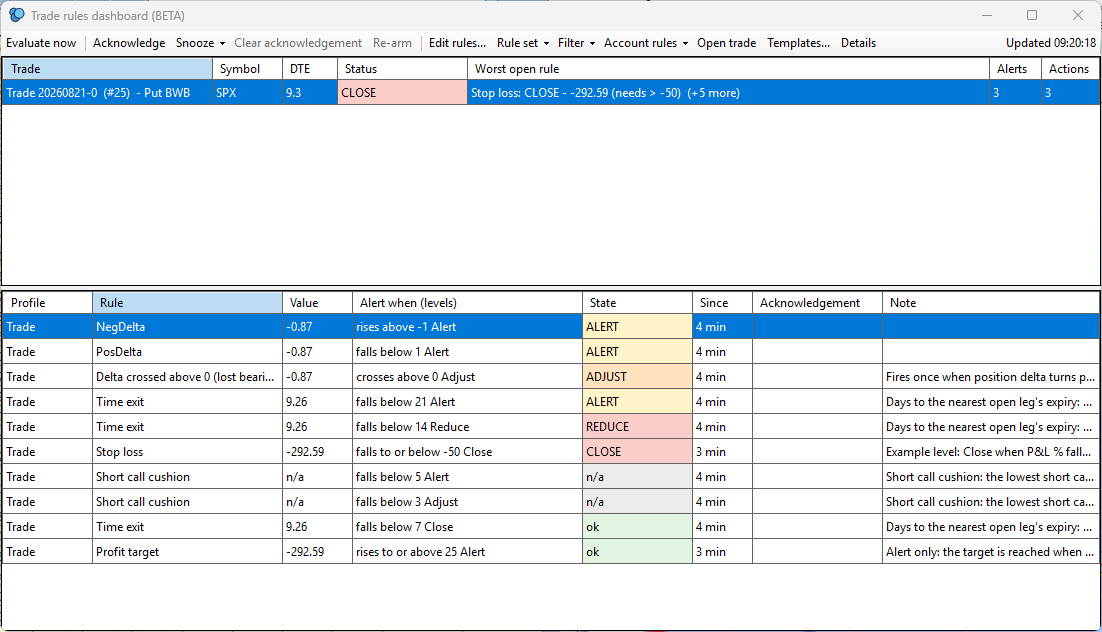This screenshot has width=1102, height=632.
Task: Click 'falls to or below -50 Close' cell
Action: 467,452
